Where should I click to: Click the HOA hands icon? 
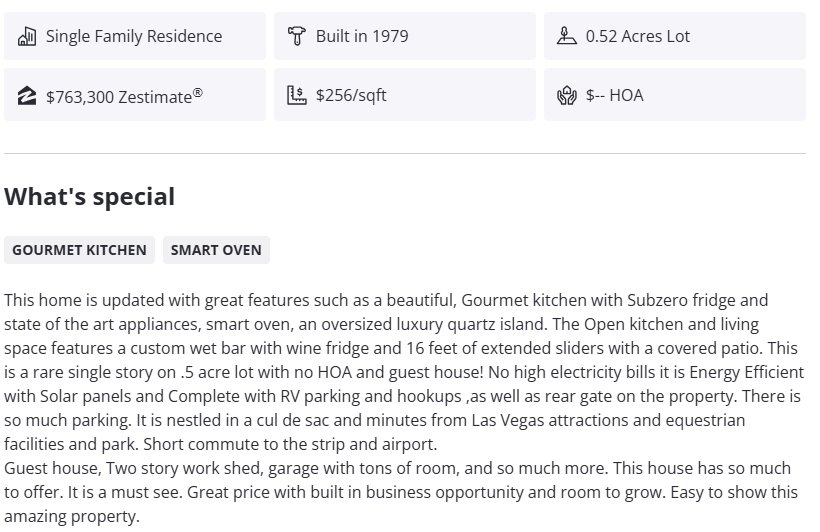[567, 96]
